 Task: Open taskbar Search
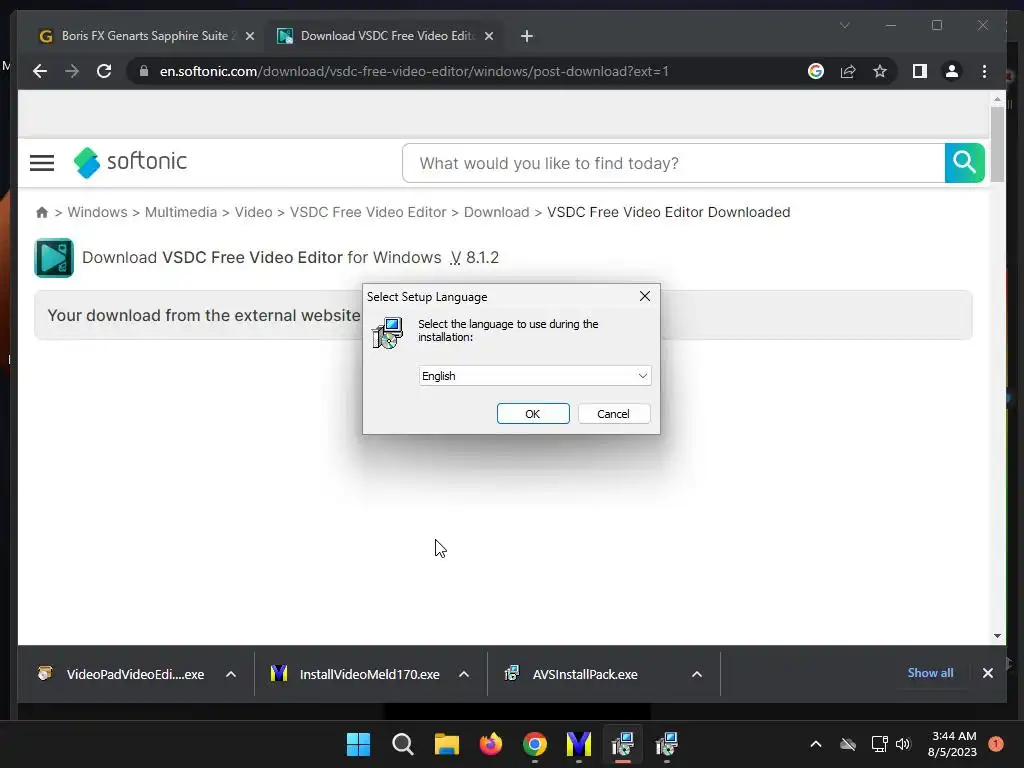tap(402, 744)
